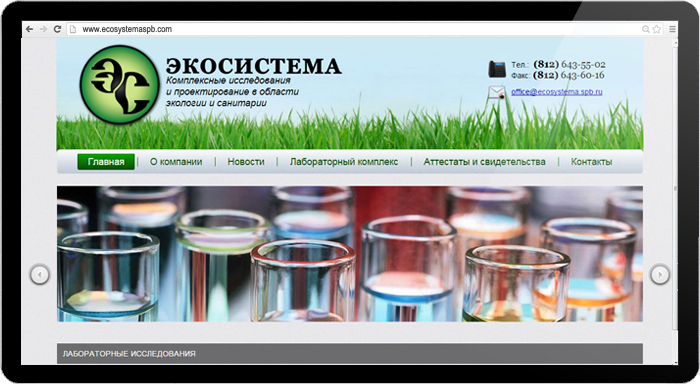This screenshot has width=700, height=384.
Task: Open the browser hamburger menu
Action: pyautogui.click(x=672, y=29)
